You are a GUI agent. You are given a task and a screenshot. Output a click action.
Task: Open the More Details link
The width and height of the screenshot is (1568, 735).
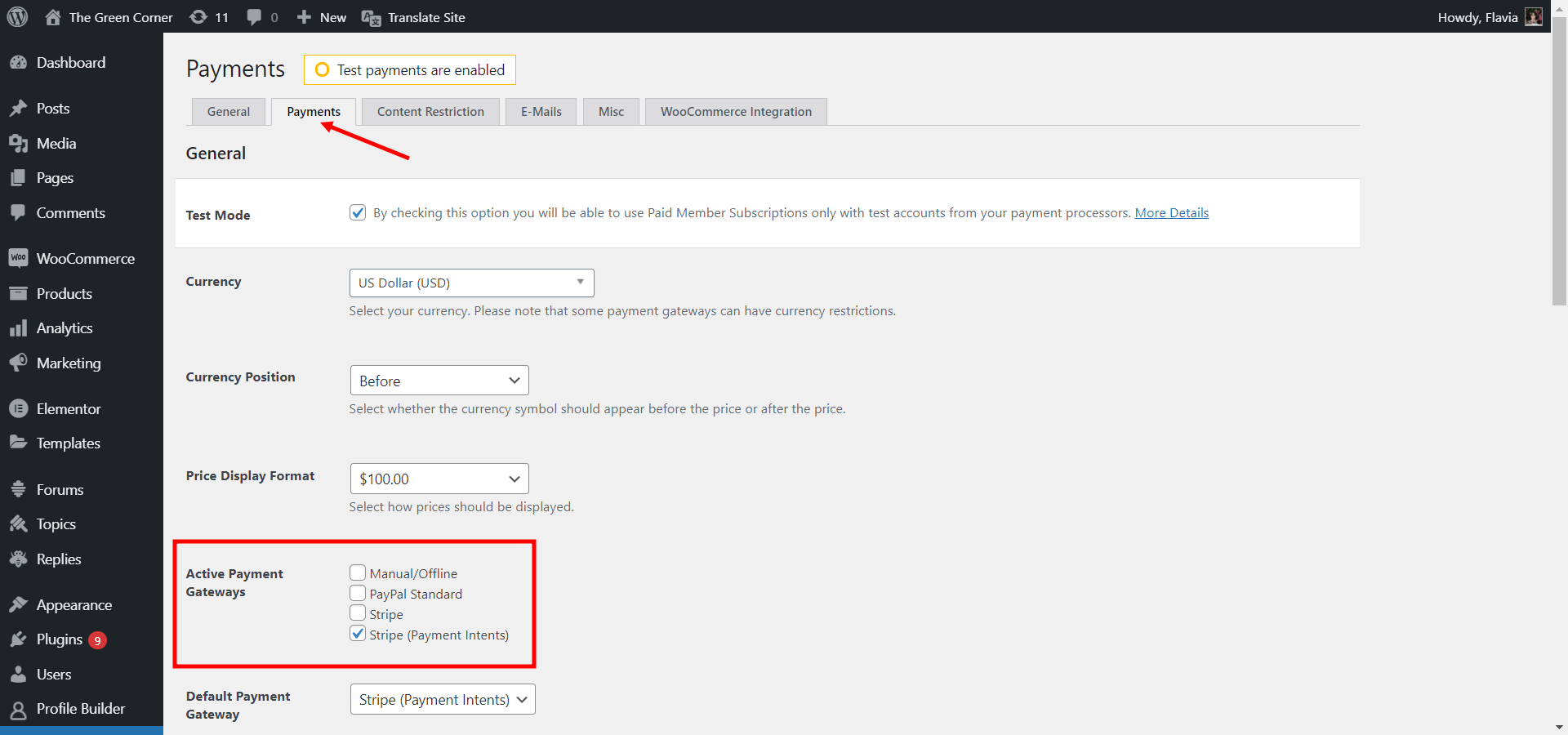(x=1172, y=212)
